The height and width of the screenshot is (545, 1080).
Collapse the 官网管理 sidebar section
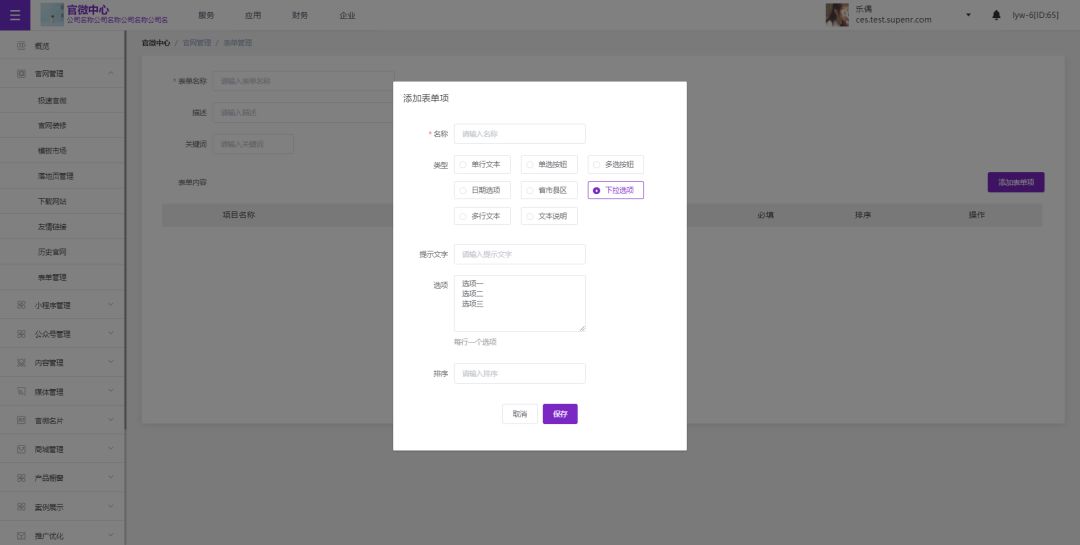tap(111, 73)
